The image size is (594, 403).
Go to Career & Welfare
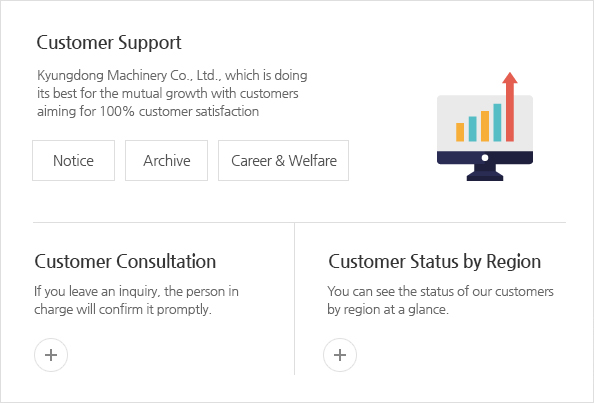pyautogui.click(x=283, y=161)
